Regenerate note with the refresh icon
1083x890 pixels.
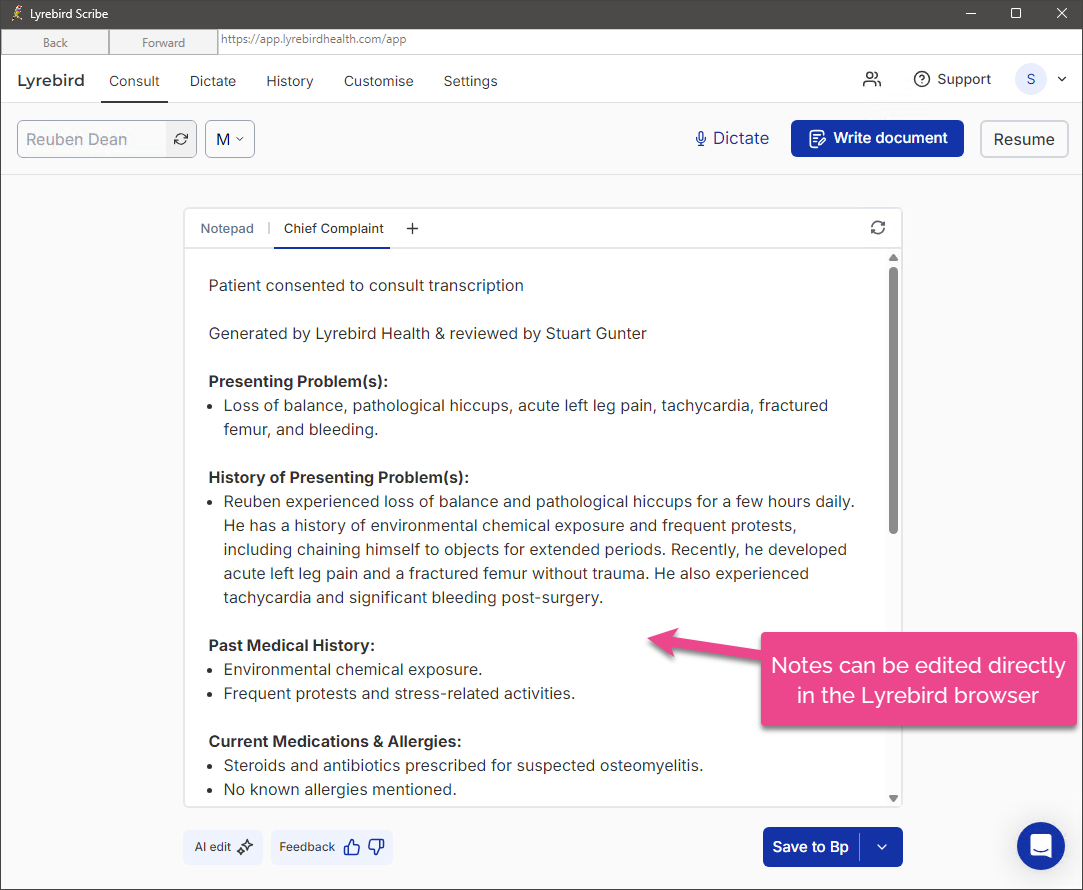click(877, 228)
